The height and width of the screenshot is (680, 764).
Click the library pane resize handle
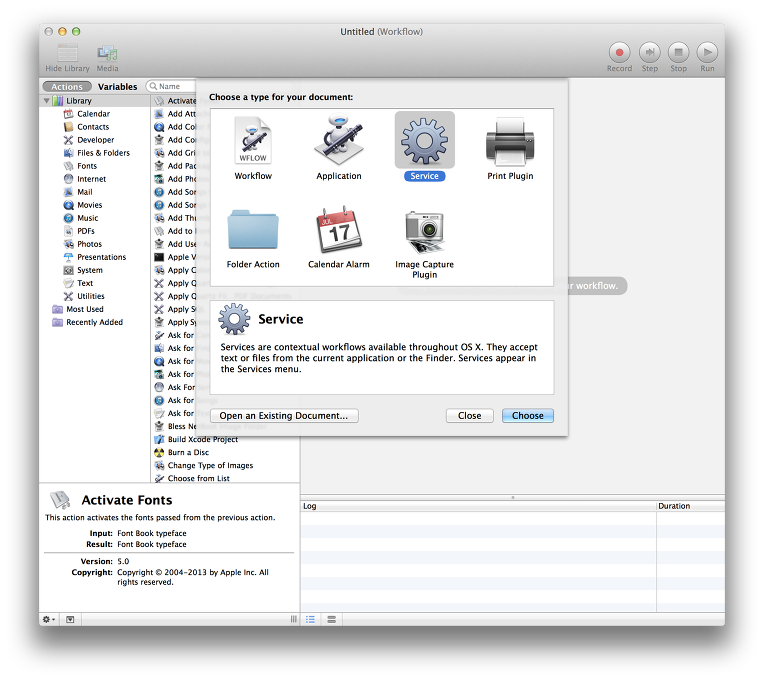293,620
